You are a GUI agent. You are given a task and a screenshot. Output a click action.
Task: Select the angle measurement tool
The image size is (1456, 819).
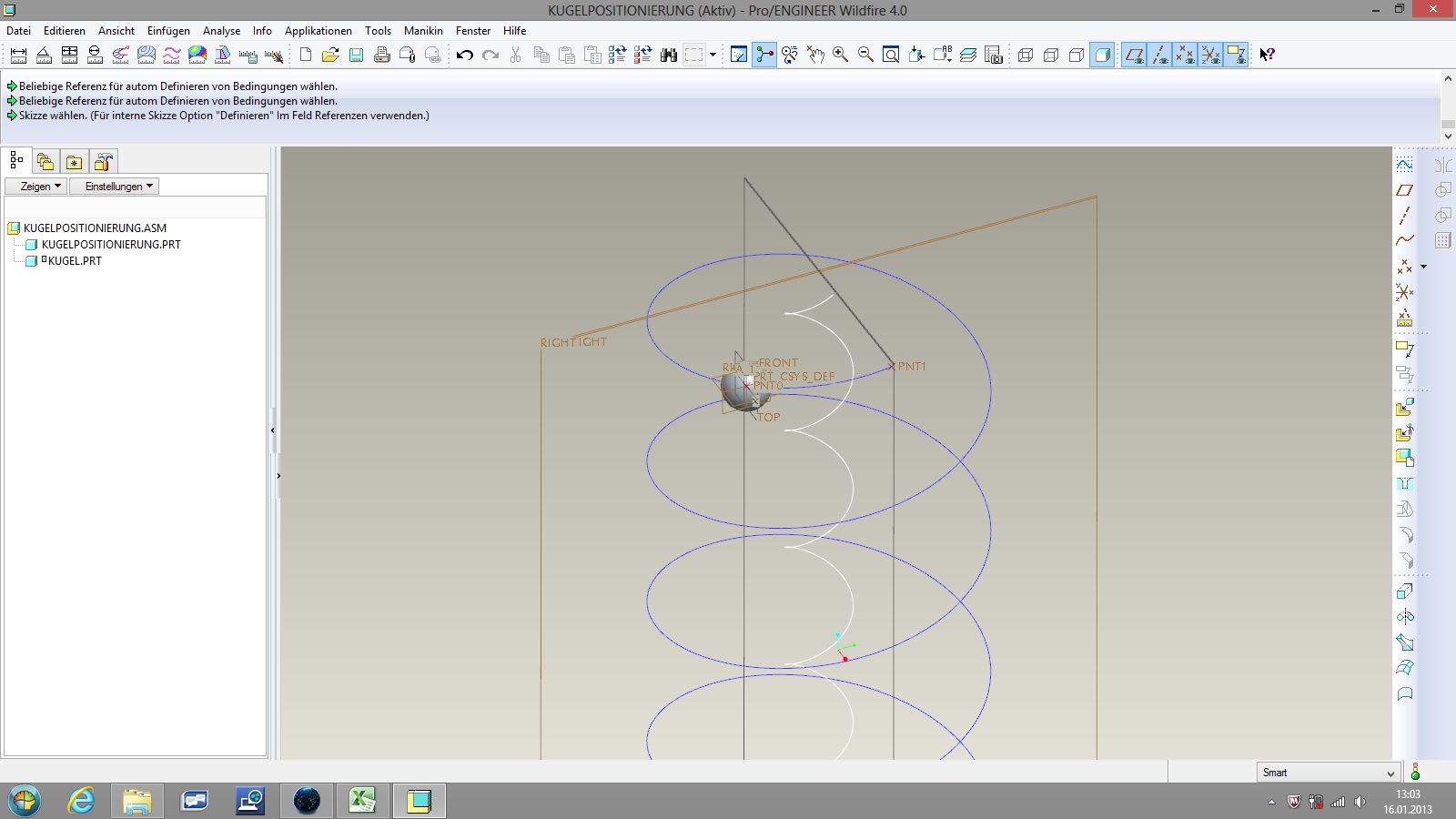point(44,55)
